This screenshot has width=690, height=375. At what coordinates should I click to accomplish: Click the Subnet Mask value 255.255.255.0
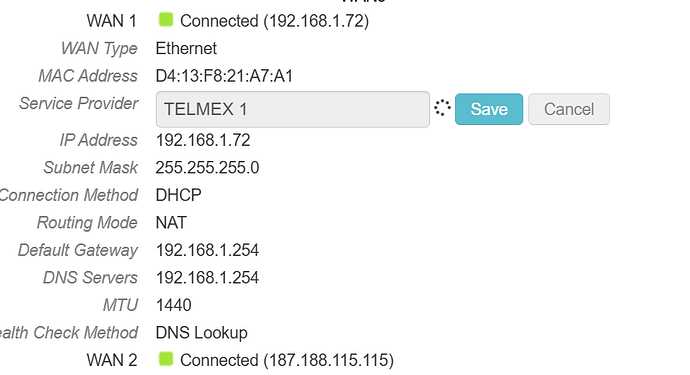click(207, 168)
